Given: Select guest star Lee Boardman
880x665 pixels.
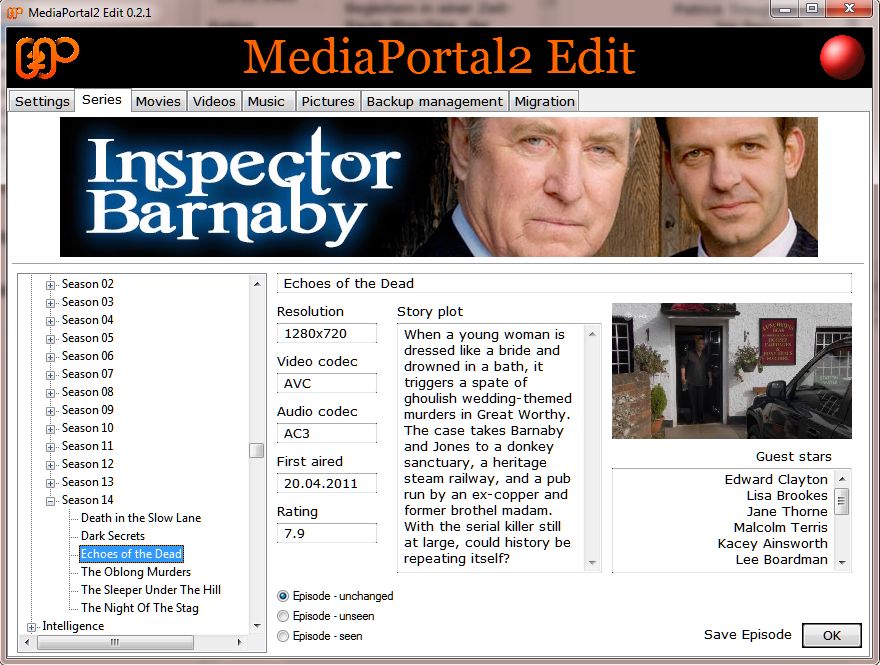Looking at the screenshot, I should click(x=782, y=559).
